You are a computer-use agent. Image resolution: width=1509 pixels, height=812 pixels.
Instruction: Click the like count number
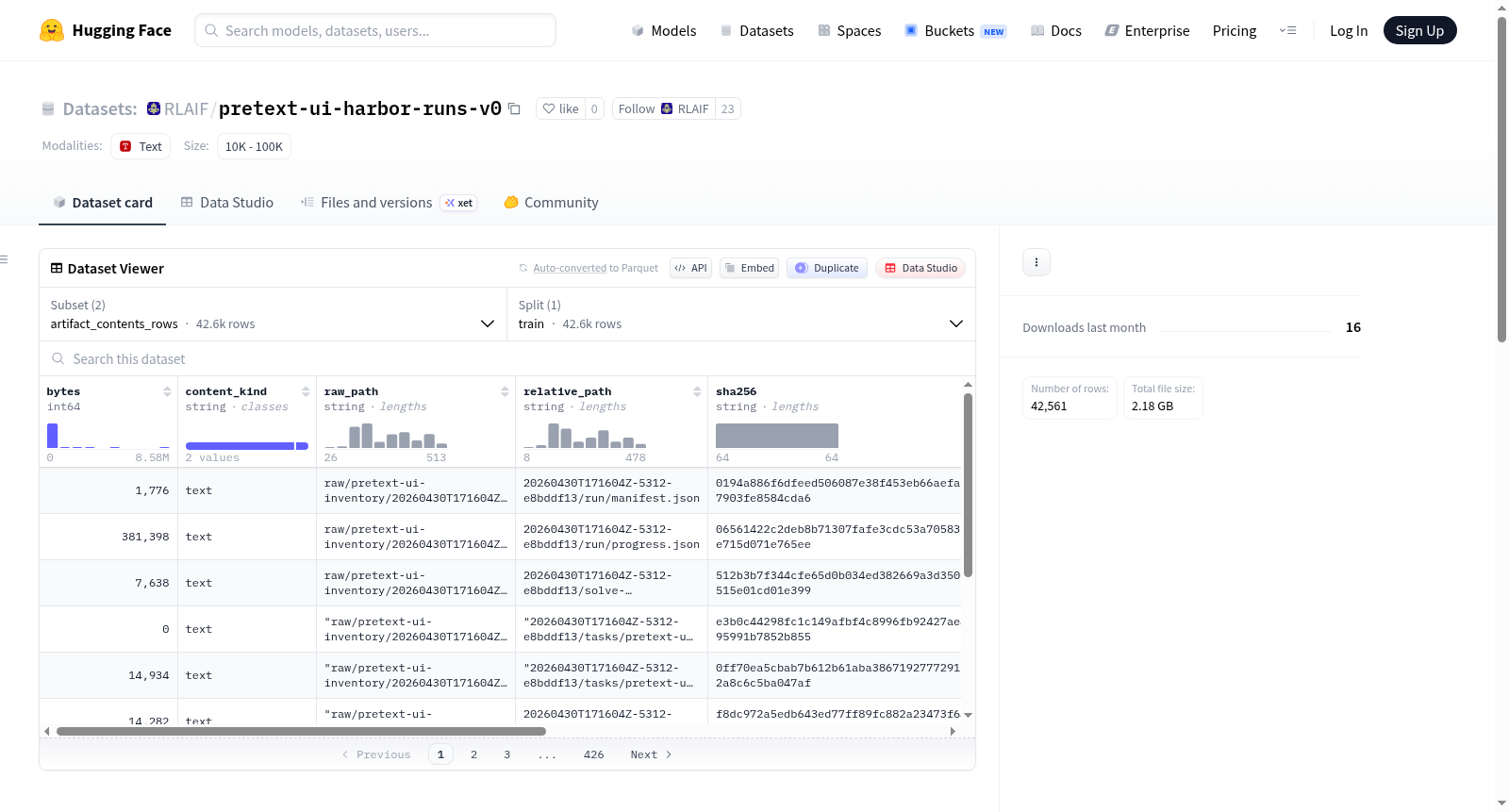coord(594,108)
